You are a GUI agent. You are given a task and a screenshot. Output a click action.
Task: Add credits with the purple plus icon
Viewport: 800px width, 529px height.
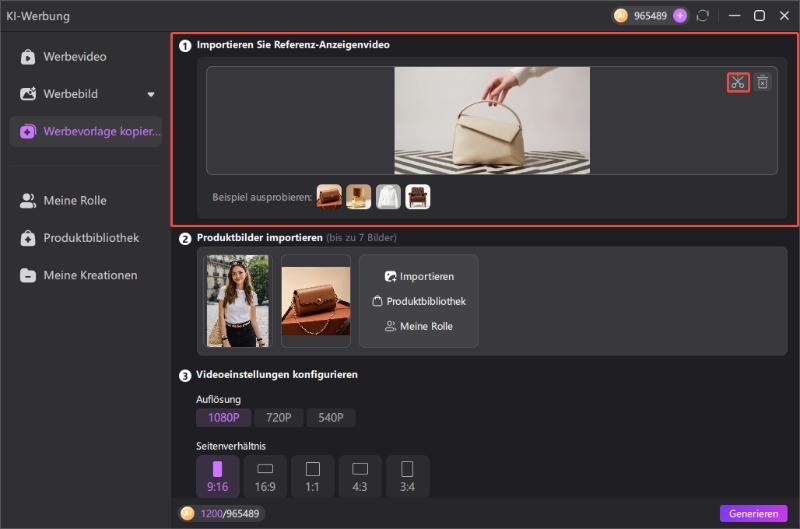[680, 16]
